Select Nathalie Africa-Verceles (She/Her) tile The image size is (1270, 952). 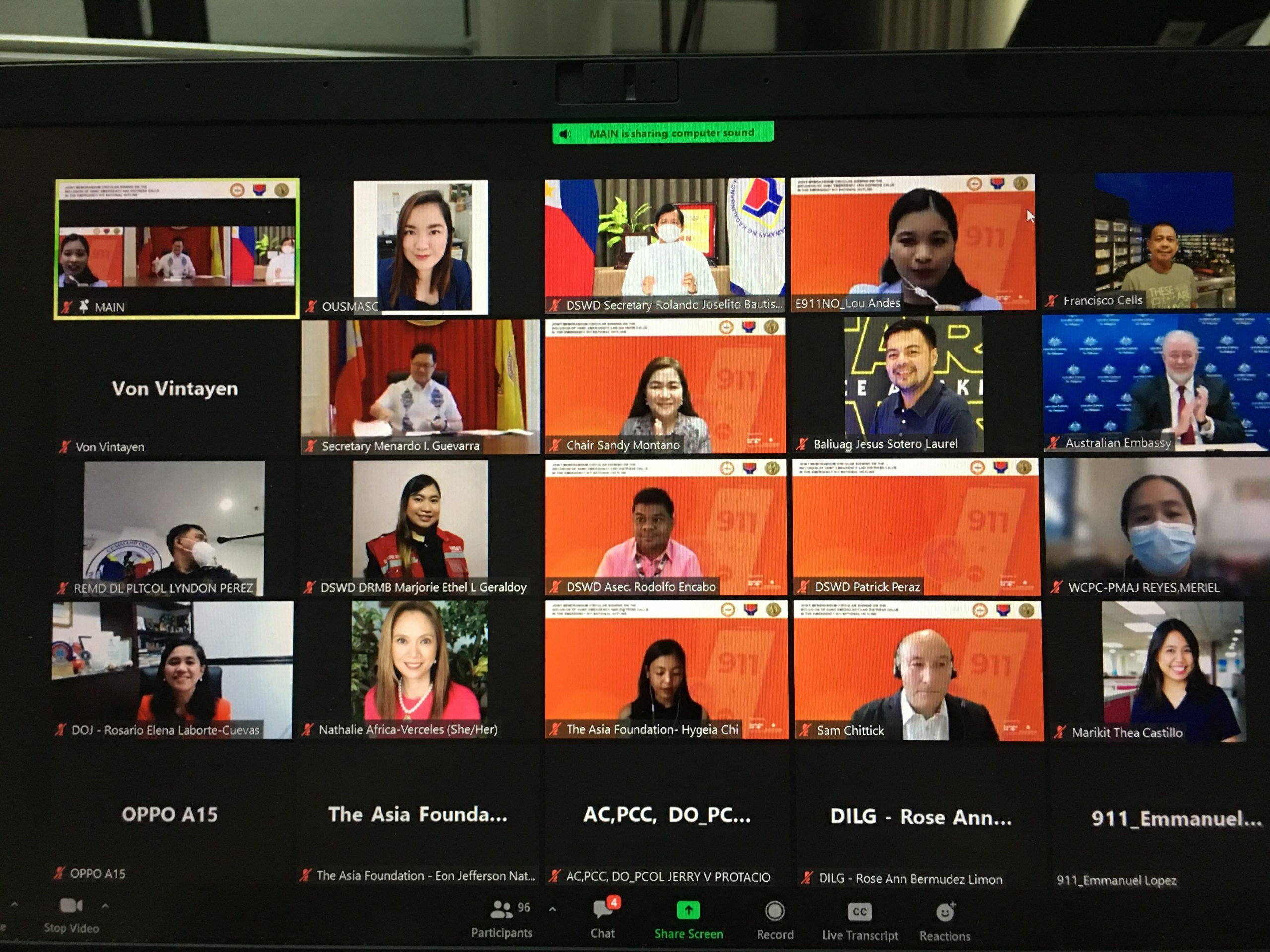coord(420,670)
